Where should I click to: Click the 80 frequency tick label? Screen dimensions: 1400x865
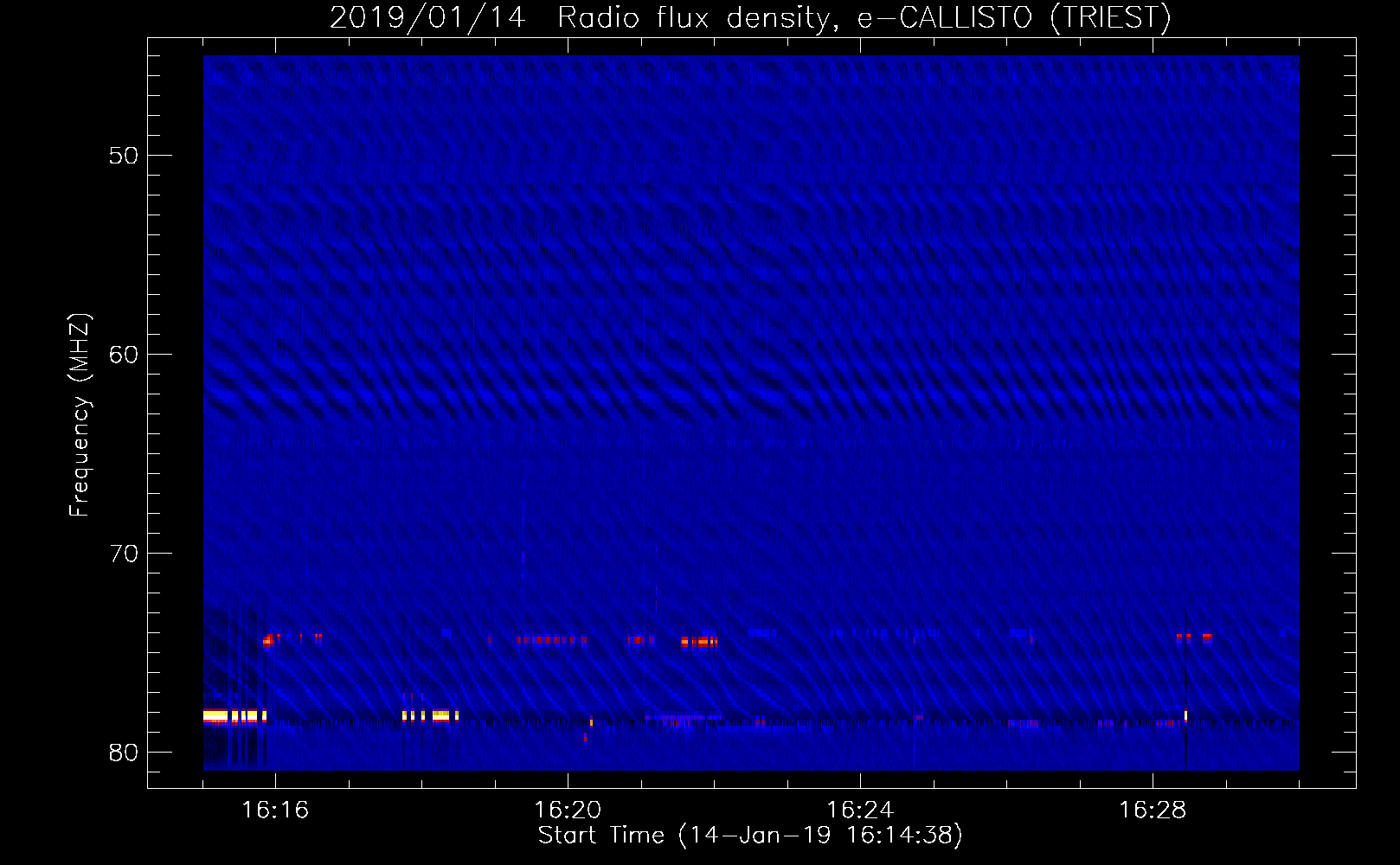coord(124,753)
